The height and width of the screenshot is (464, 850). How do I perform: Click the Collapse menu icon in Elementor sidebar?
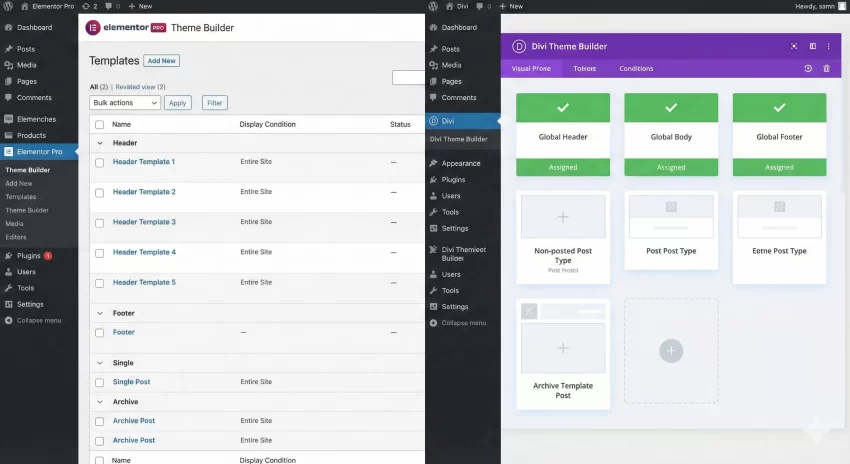coord(8,320)
